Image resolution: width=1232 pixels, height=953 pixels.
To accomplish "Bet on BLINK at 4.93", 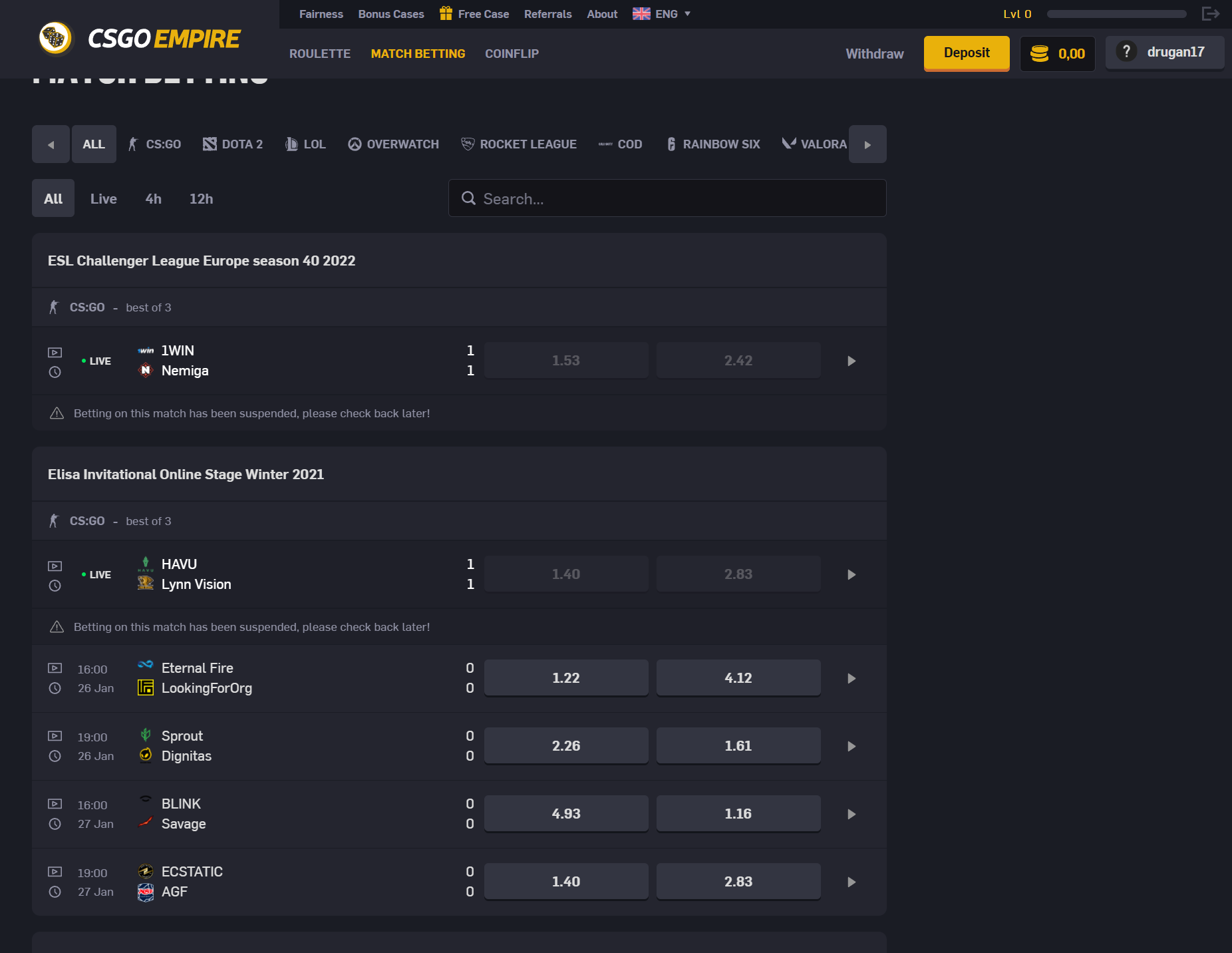I will (x=566, y=814).
